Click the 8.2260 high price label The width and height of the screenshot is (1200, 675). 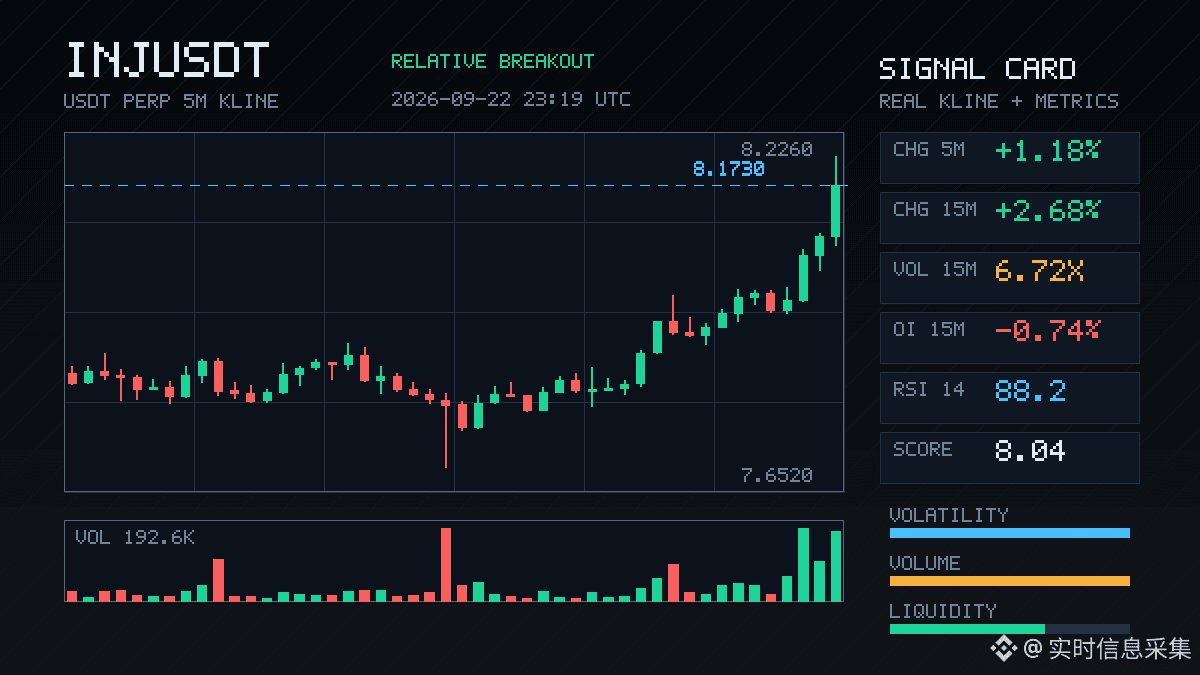pos(776,149)
